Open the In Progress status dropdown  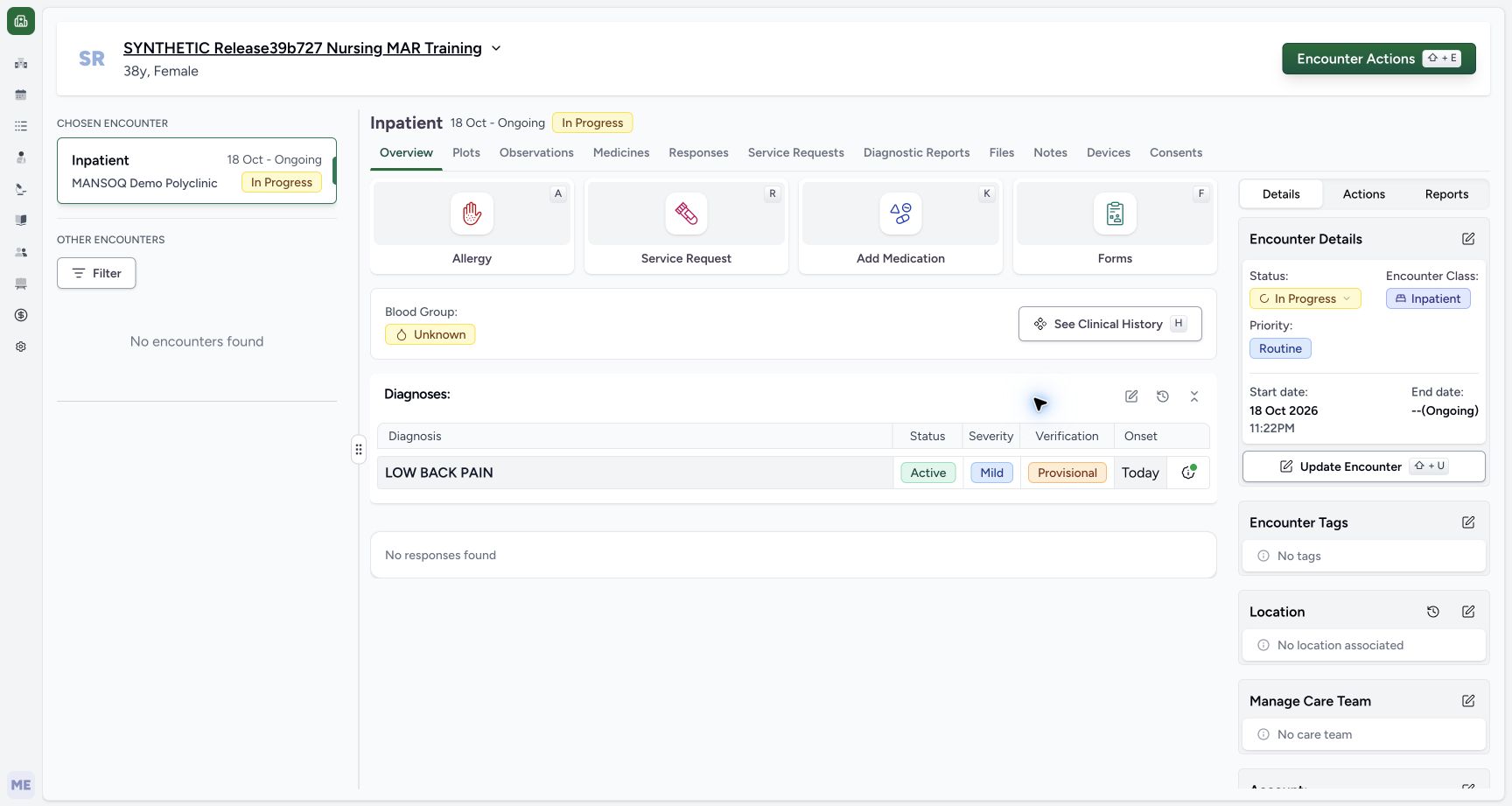1305,298
